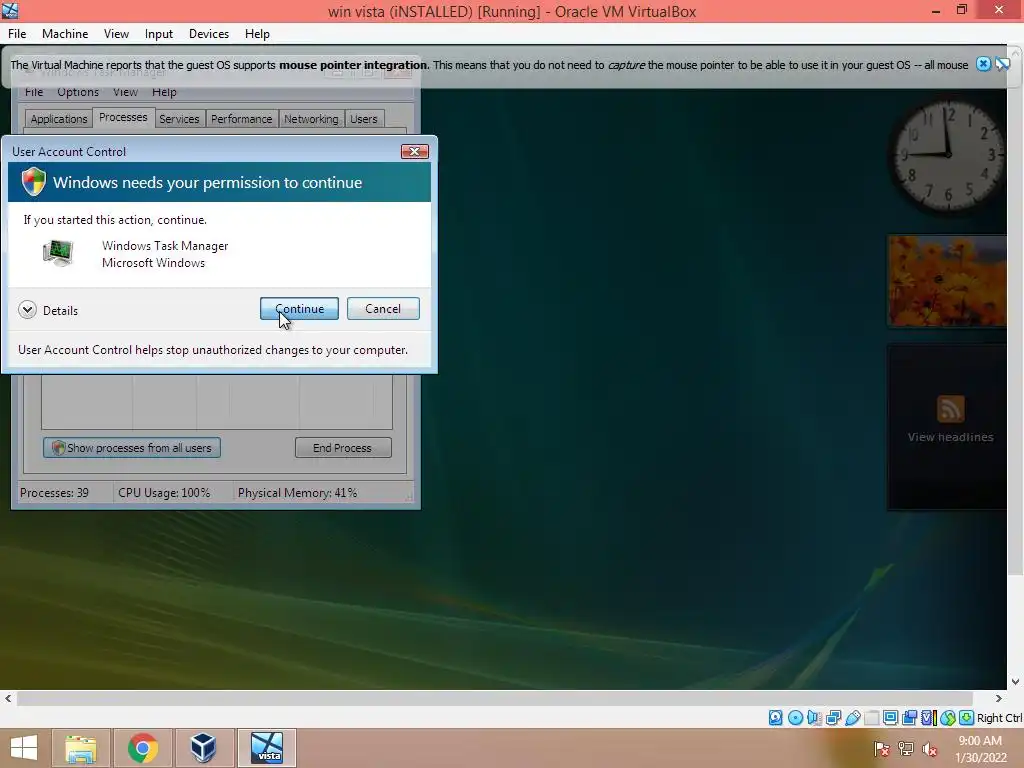The image size is (1024, 768).
Task: Click the VirtualBox window title icon
Action: pyautogui.click(x=10, y=10)
